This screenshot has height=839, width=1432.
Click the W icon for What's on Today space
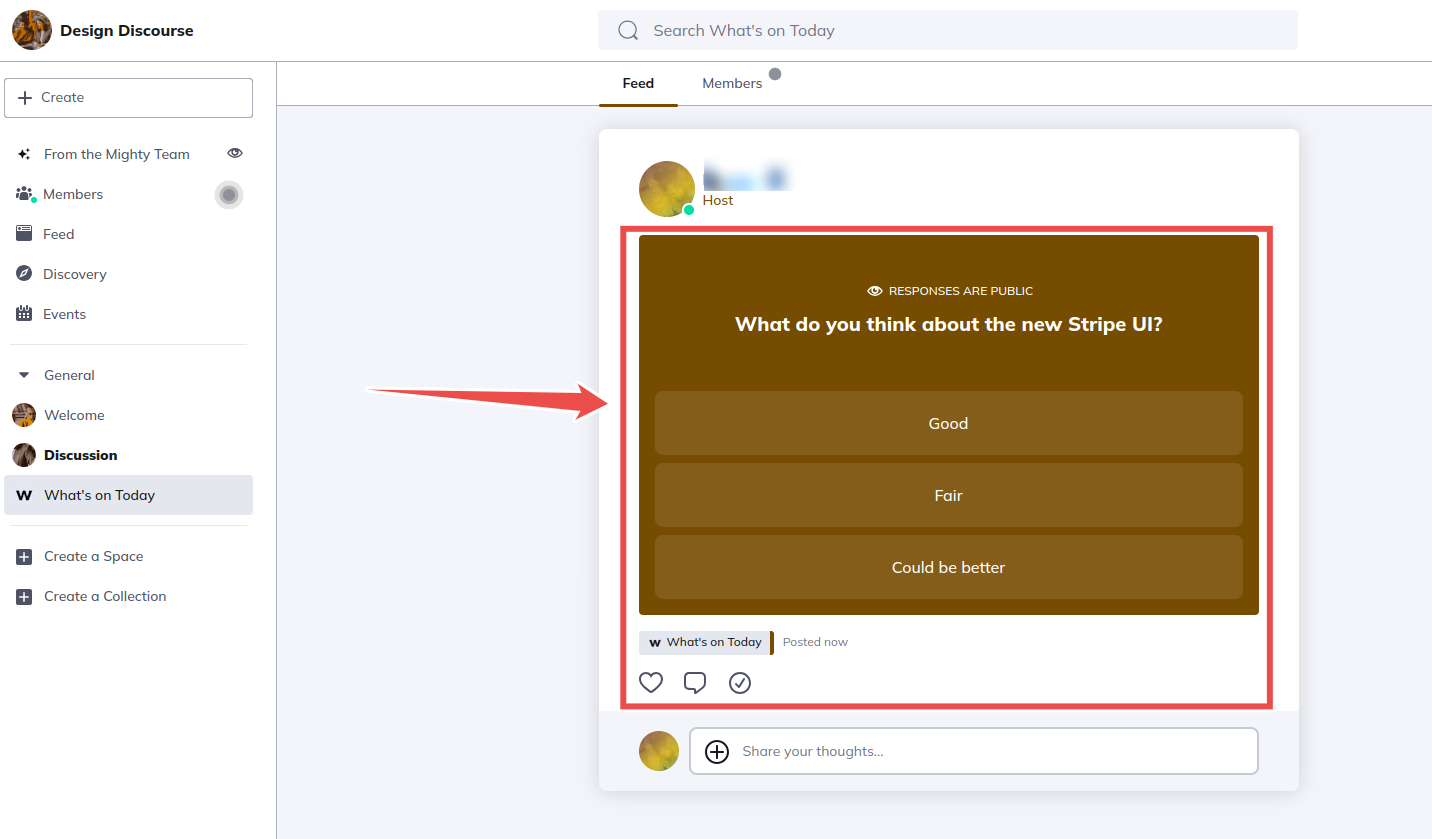(x=24, y=495)
